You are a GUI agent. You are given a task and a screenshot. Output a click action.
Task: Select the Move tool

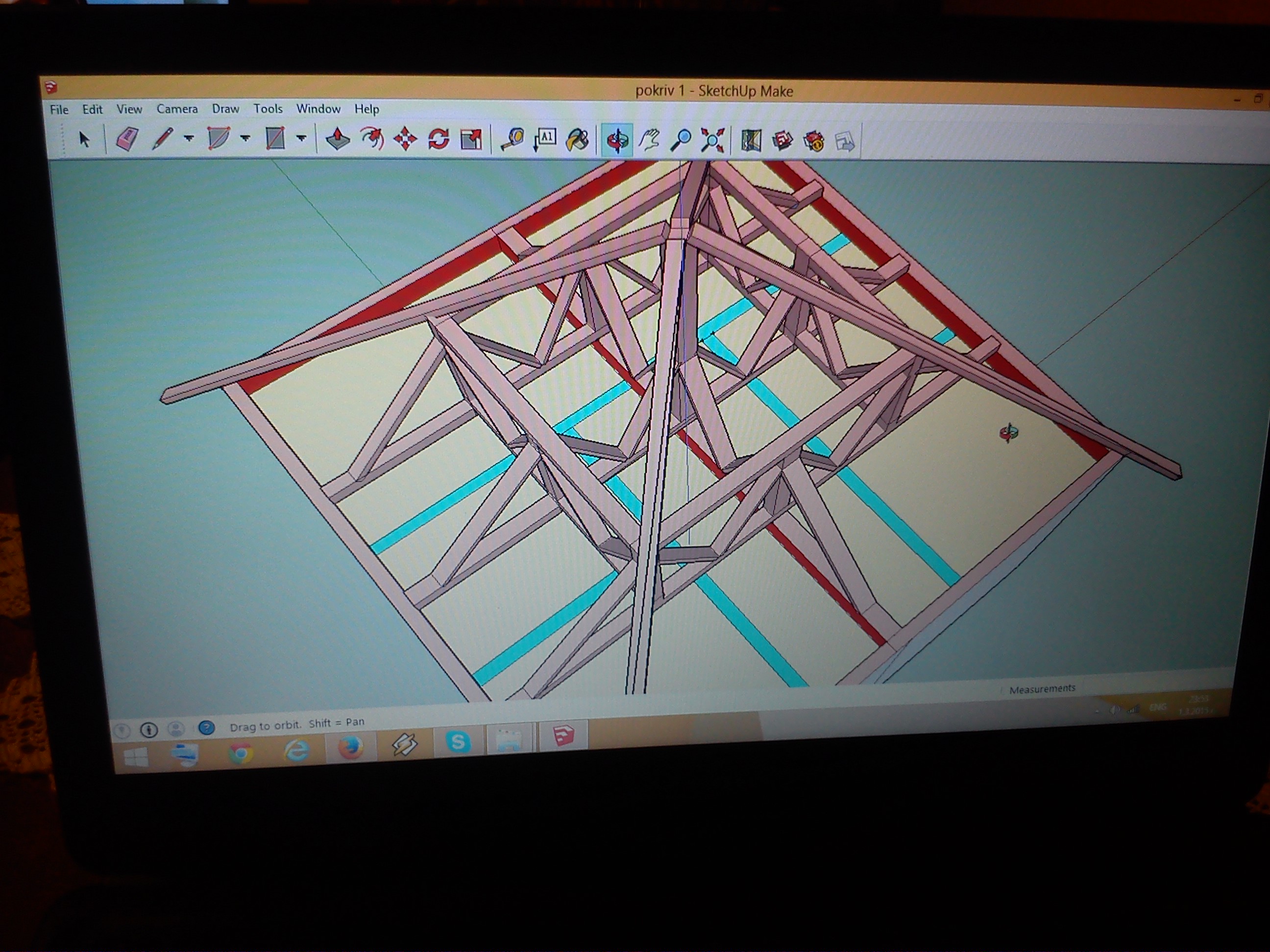(405, 140)
